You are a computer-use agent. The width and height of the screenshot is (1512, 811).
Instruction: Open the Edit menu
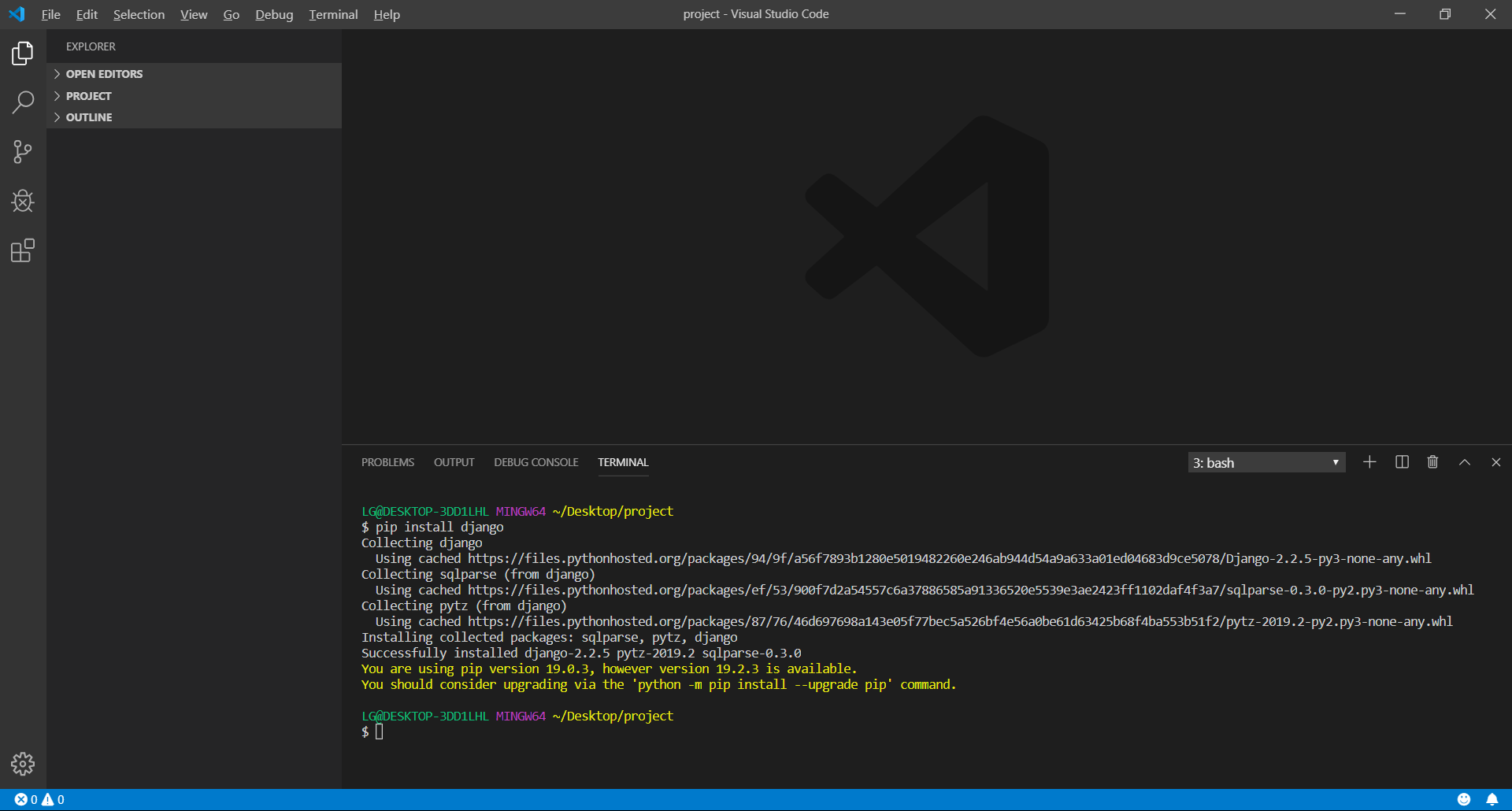tap(87, 14)
